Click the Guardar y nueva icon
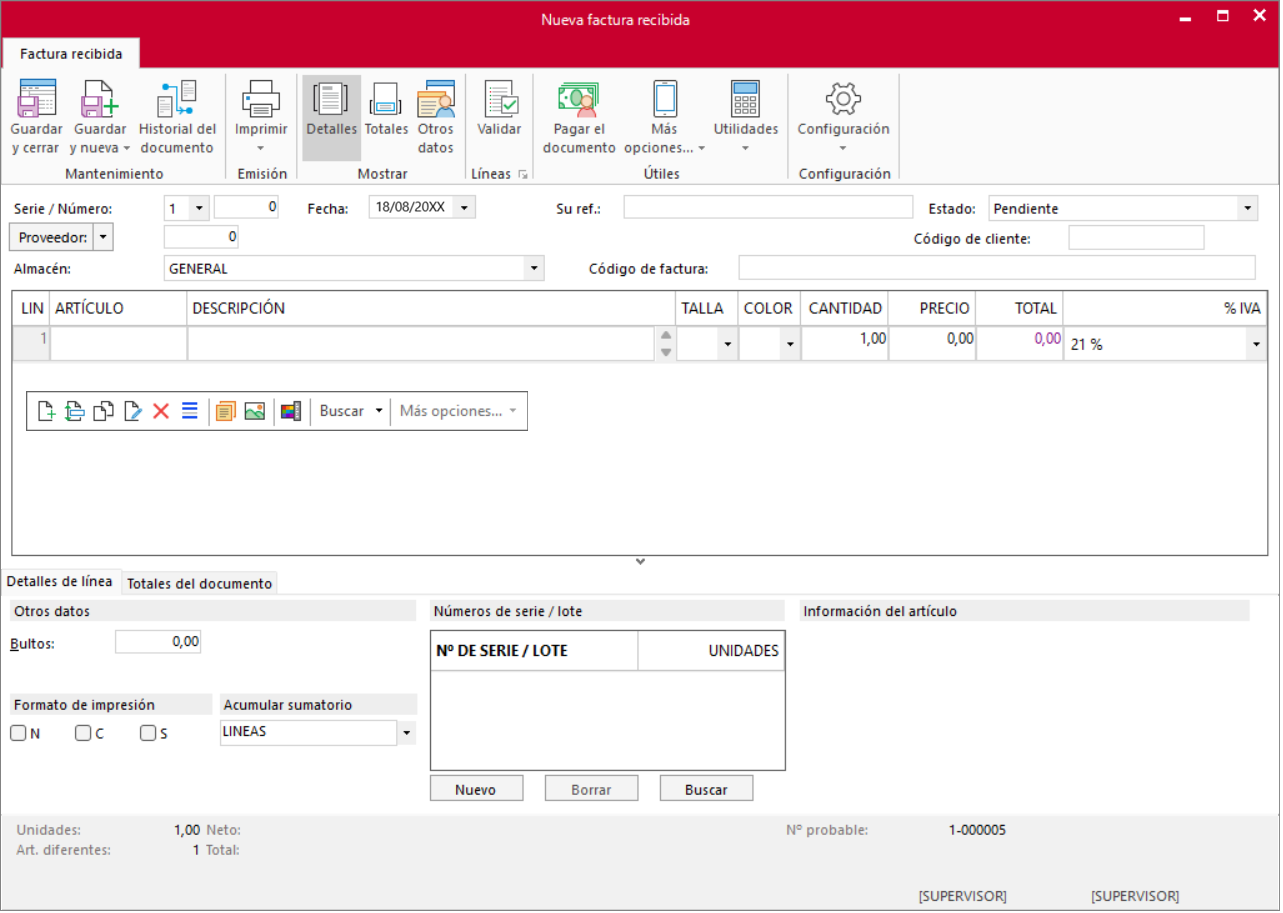The height and width of the screenshot is (913, 1283). (x=99, y=98)
